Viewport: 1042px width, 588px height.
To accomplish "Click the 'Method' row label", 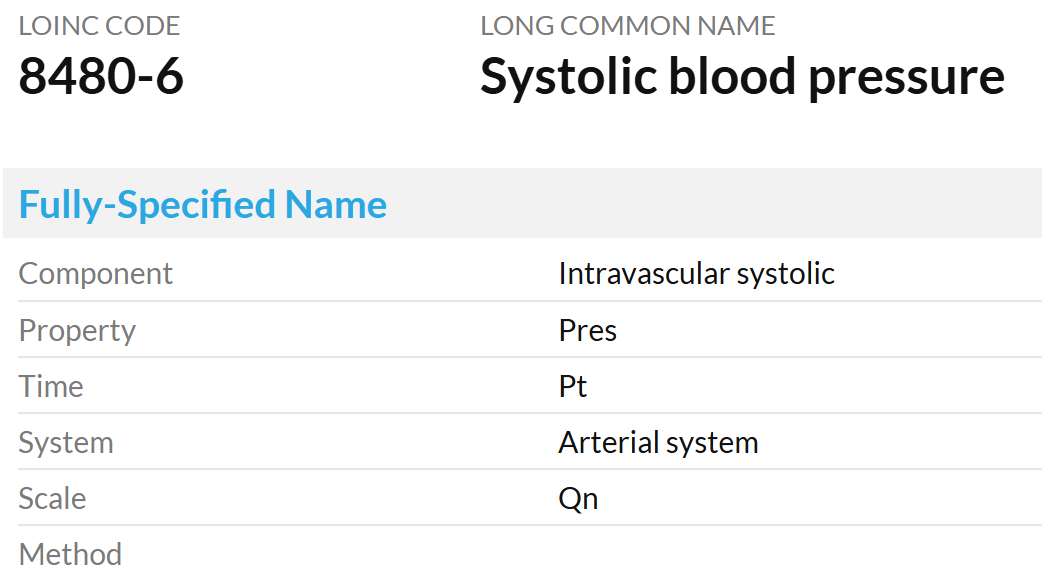I will (70, 554).
